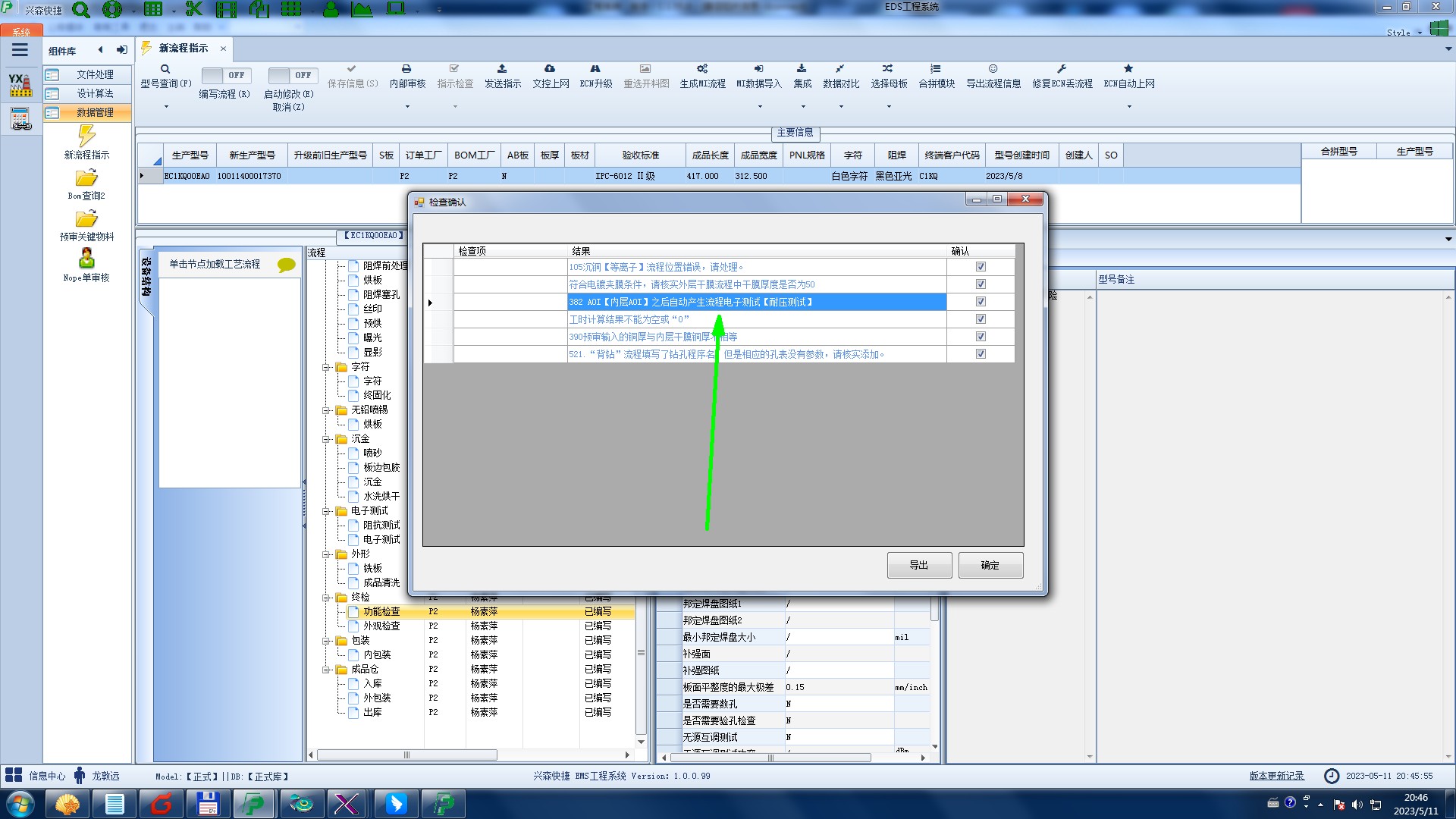
Task: Click the 生成MI流程 gears icon
Action: [x=702, y=69]
